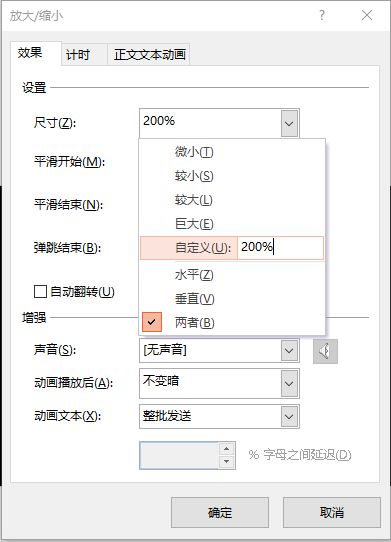Confirm with the 确定 button
The image size is (391, 542).
tap(220, 512)
